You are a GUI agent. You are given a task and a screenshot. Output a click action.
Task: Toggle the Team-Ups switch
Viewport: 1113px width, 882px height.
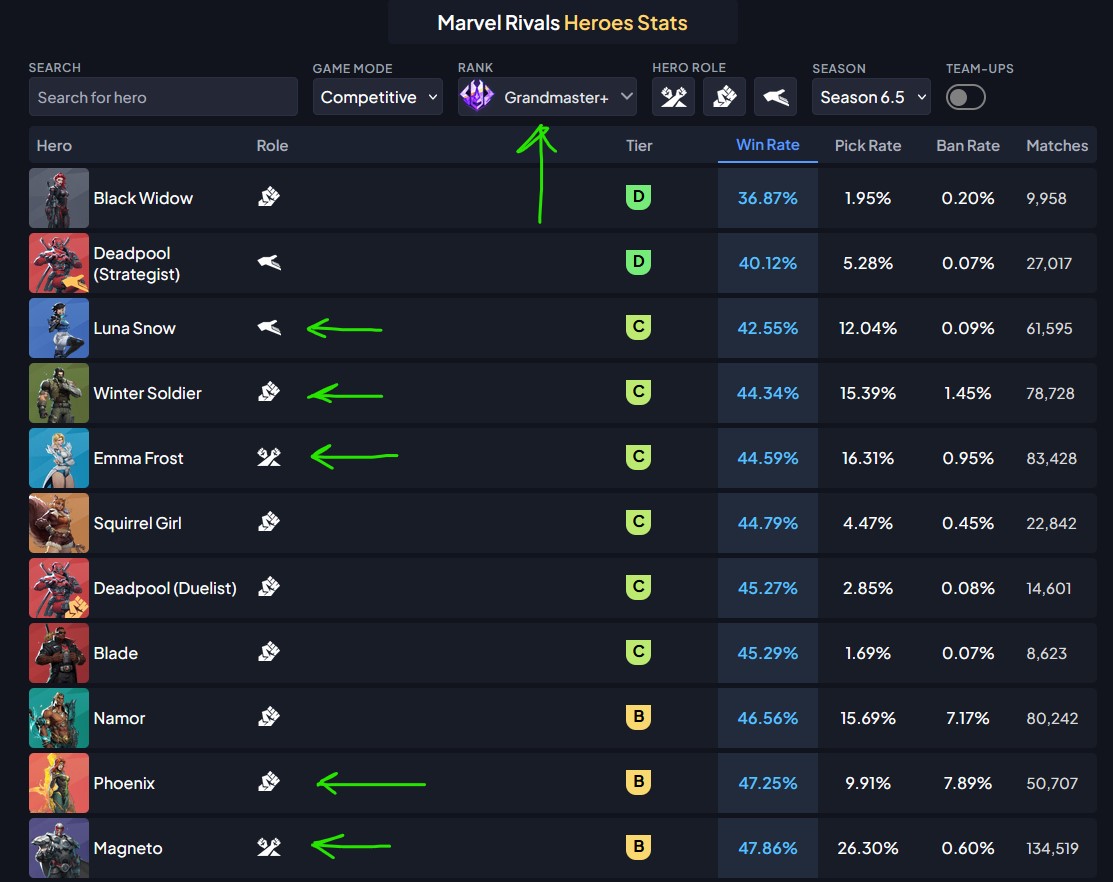pyautogui.click(x=965, y=97)
